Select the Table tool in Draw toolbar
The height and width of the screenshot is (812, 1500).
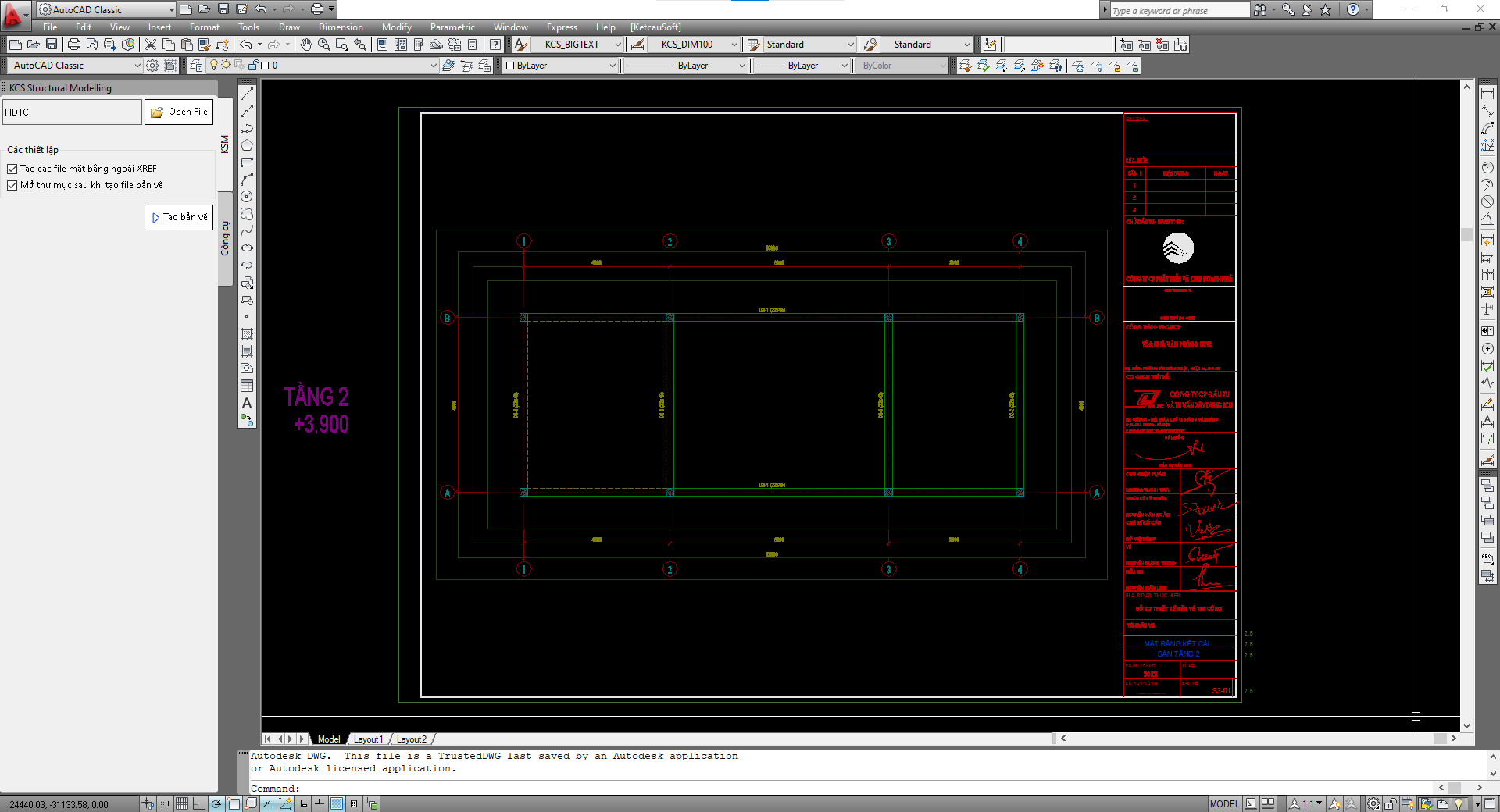pyautogui.click(x=247, y=386)
